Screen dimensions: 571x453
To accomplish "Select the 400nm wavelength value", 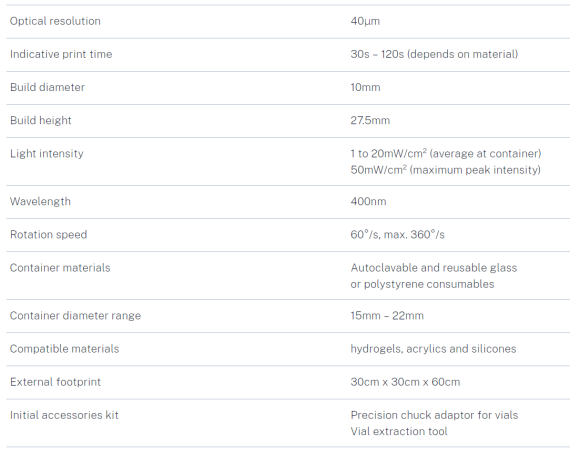I will point(368,201).
